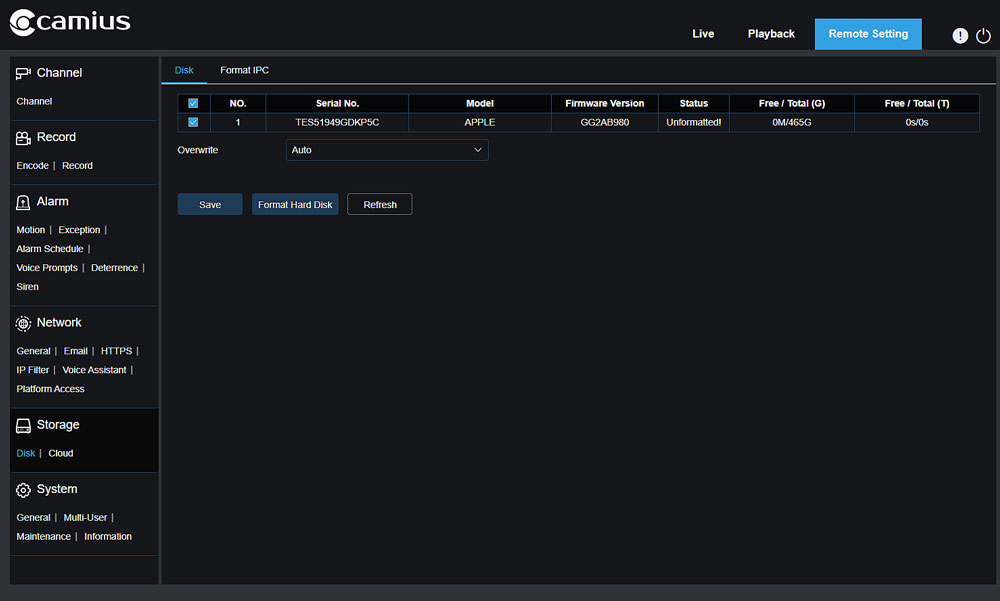Click the Channel section camera icon
1000x601 pixels.
[x=23, y=73]
